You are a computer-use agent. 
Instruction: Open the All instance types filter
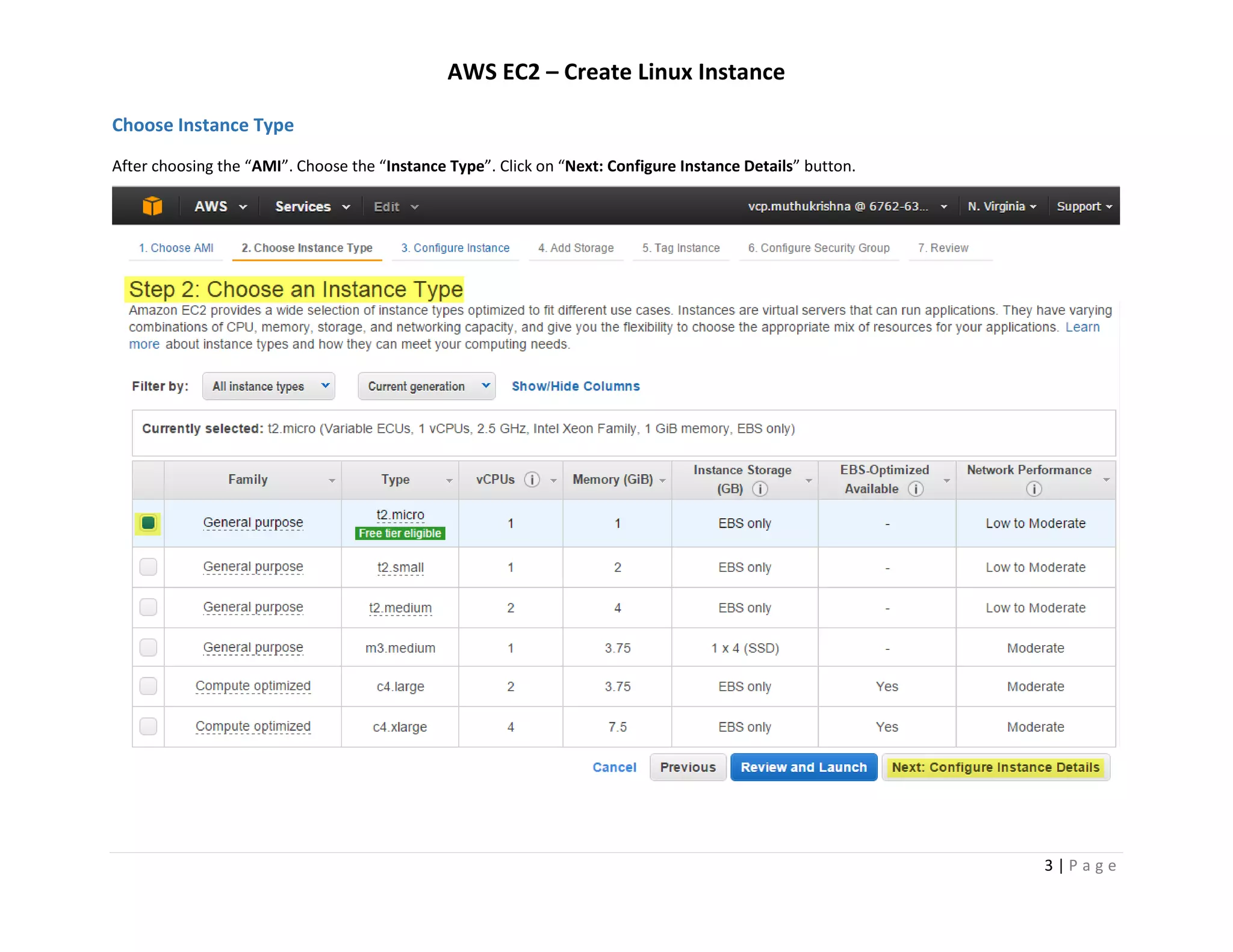click(269, 386)
